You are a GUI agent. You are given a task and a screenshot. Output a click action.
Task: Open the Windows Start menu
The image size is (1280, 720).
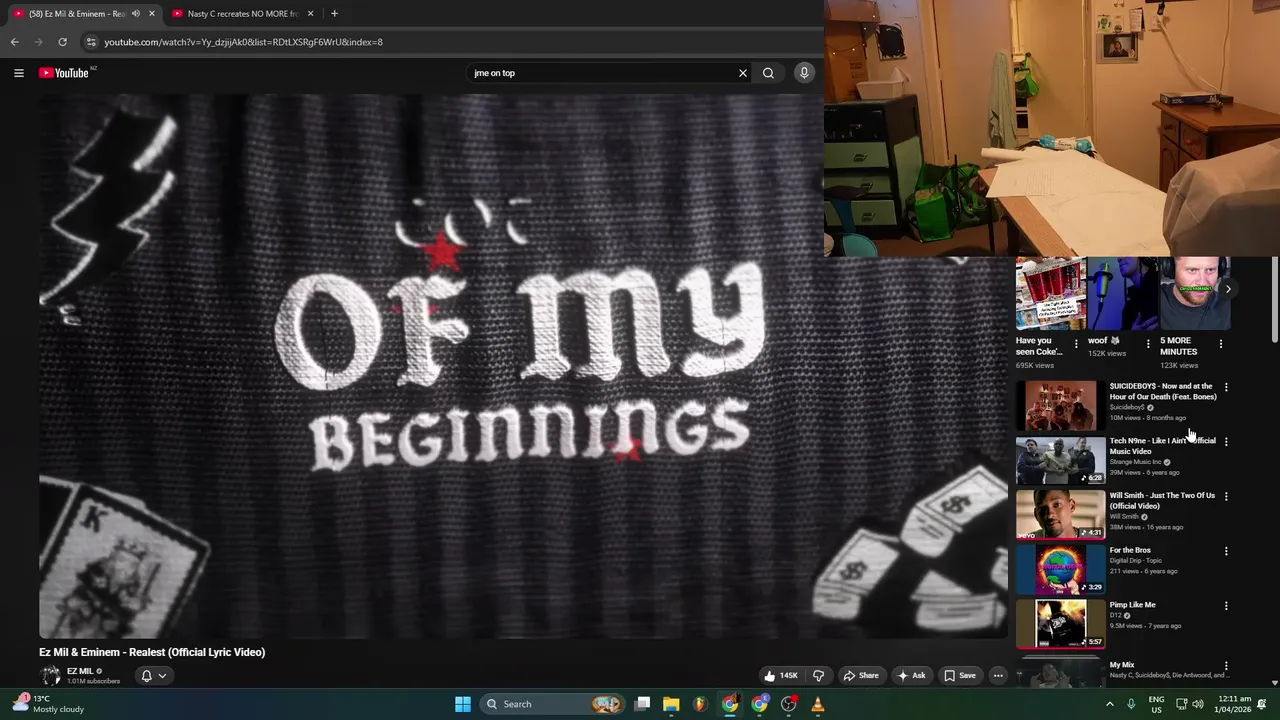[463, 704]
